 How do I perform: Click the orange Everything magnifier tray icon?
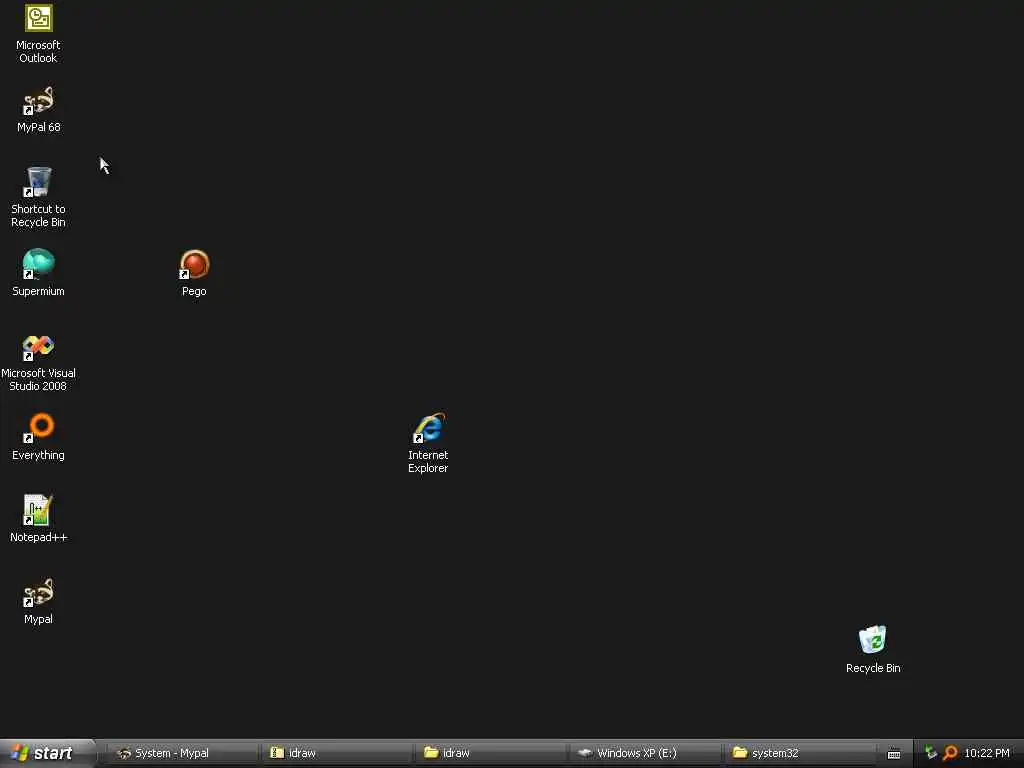[950, 753]
